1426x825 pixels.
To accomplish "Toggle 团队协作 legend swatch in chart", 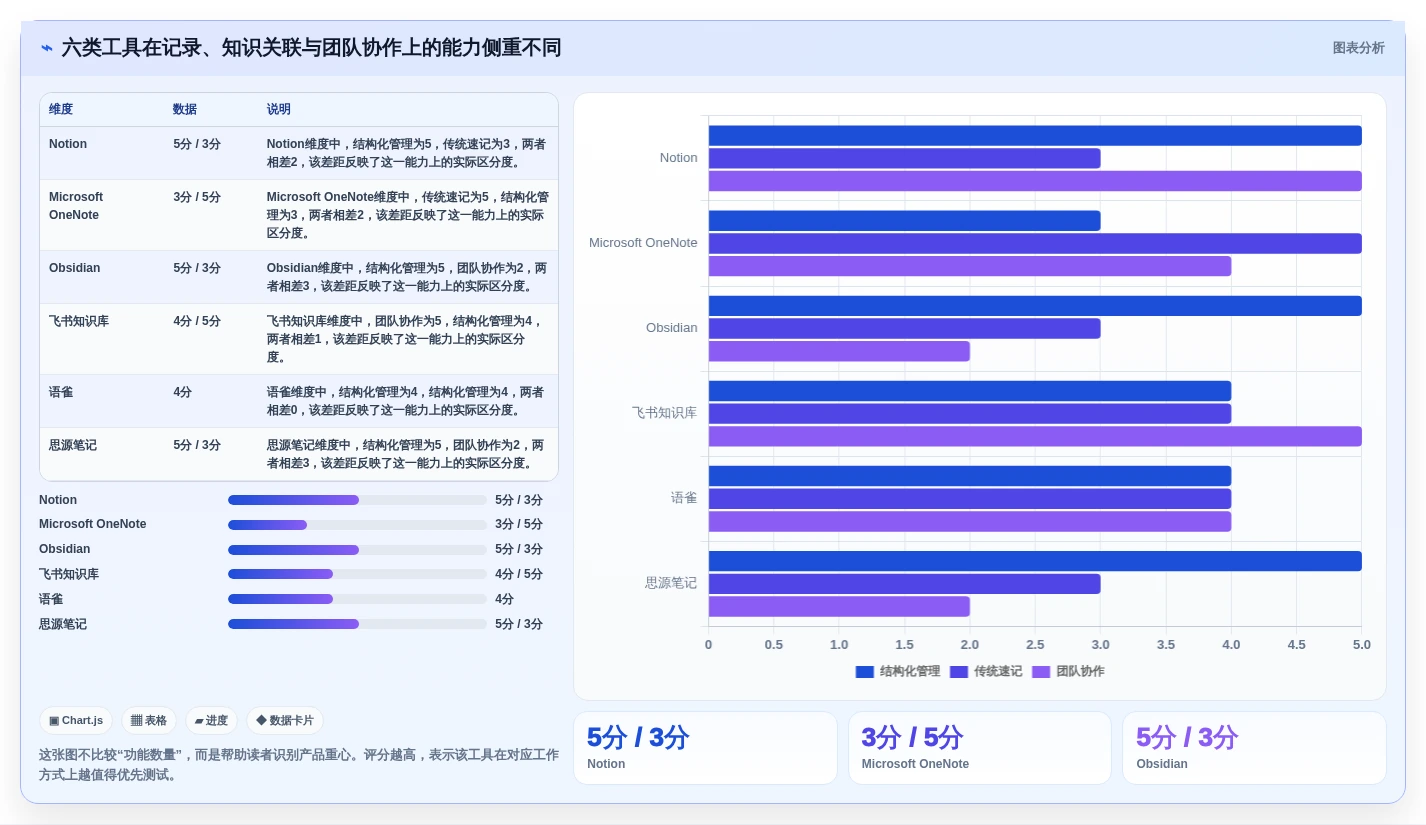I will pos(1041,672).
